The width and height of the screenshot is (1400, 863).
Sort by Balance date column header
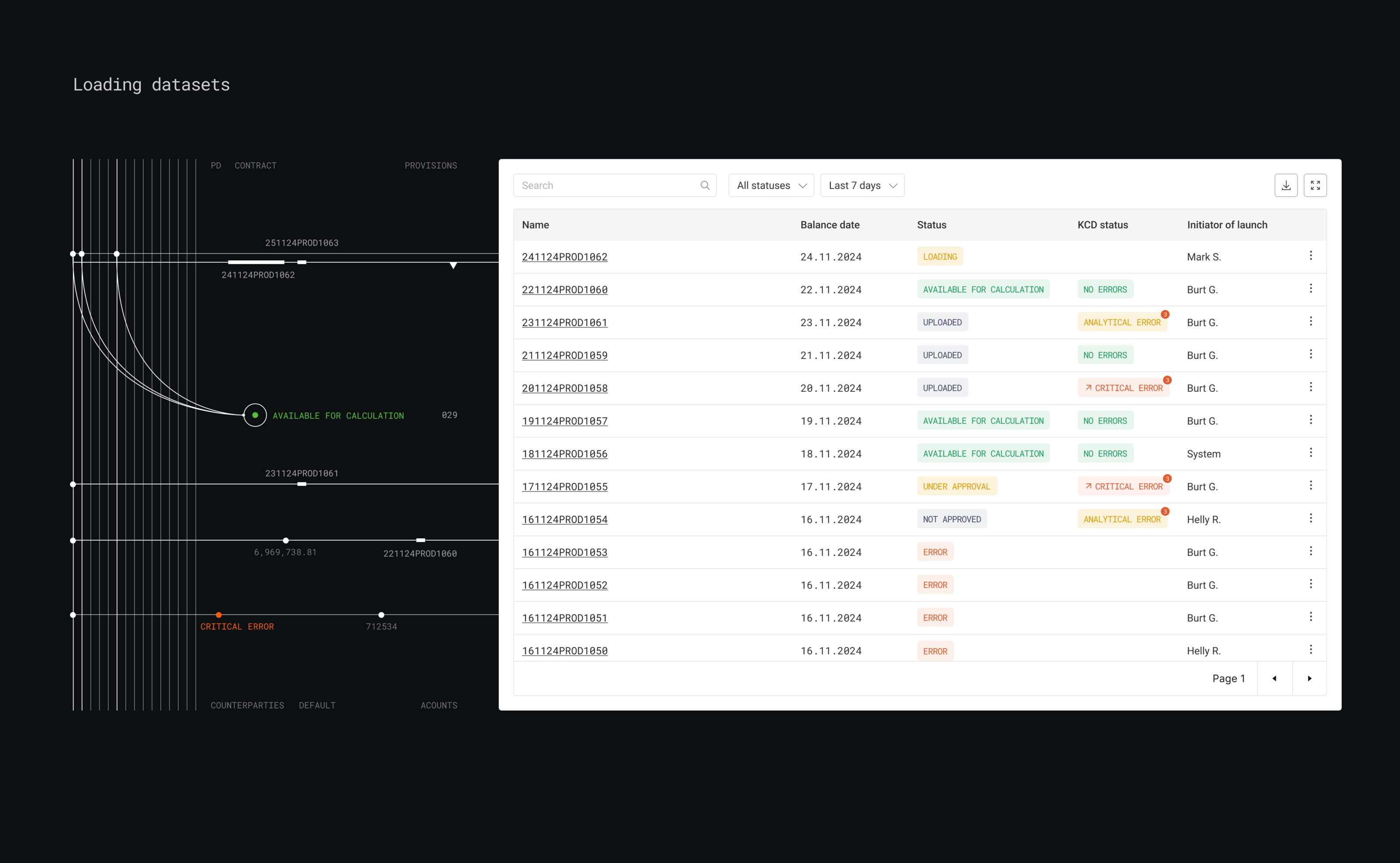829,225
